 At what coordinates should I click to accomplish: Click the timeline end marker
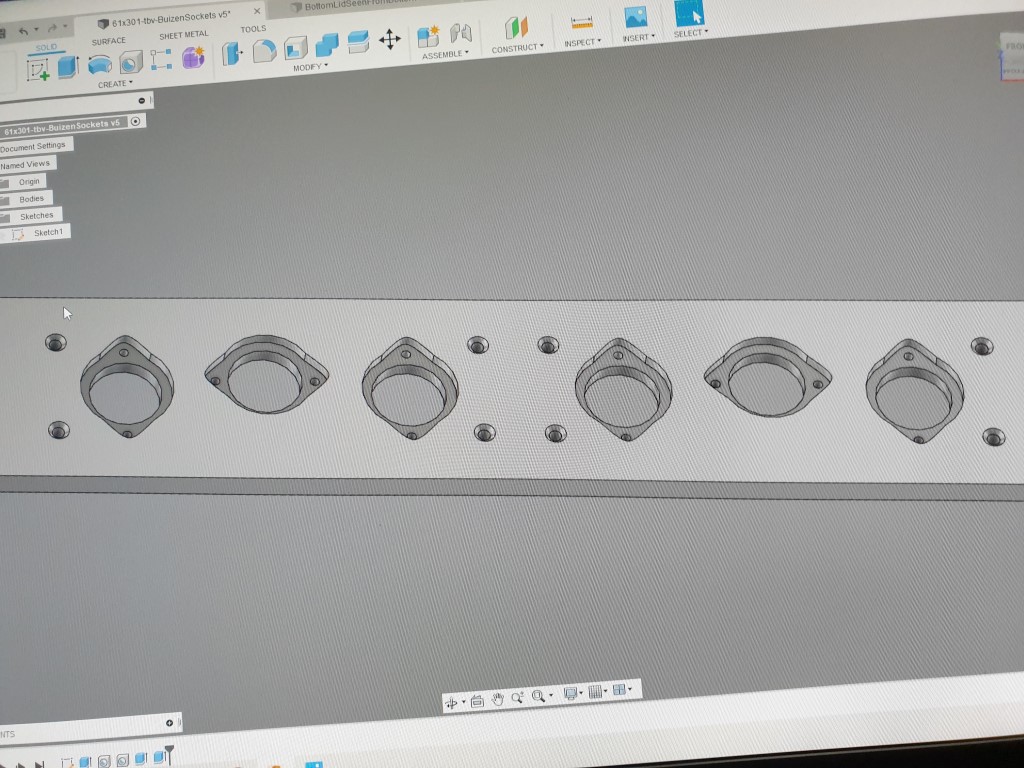click(x=170, y=754)
